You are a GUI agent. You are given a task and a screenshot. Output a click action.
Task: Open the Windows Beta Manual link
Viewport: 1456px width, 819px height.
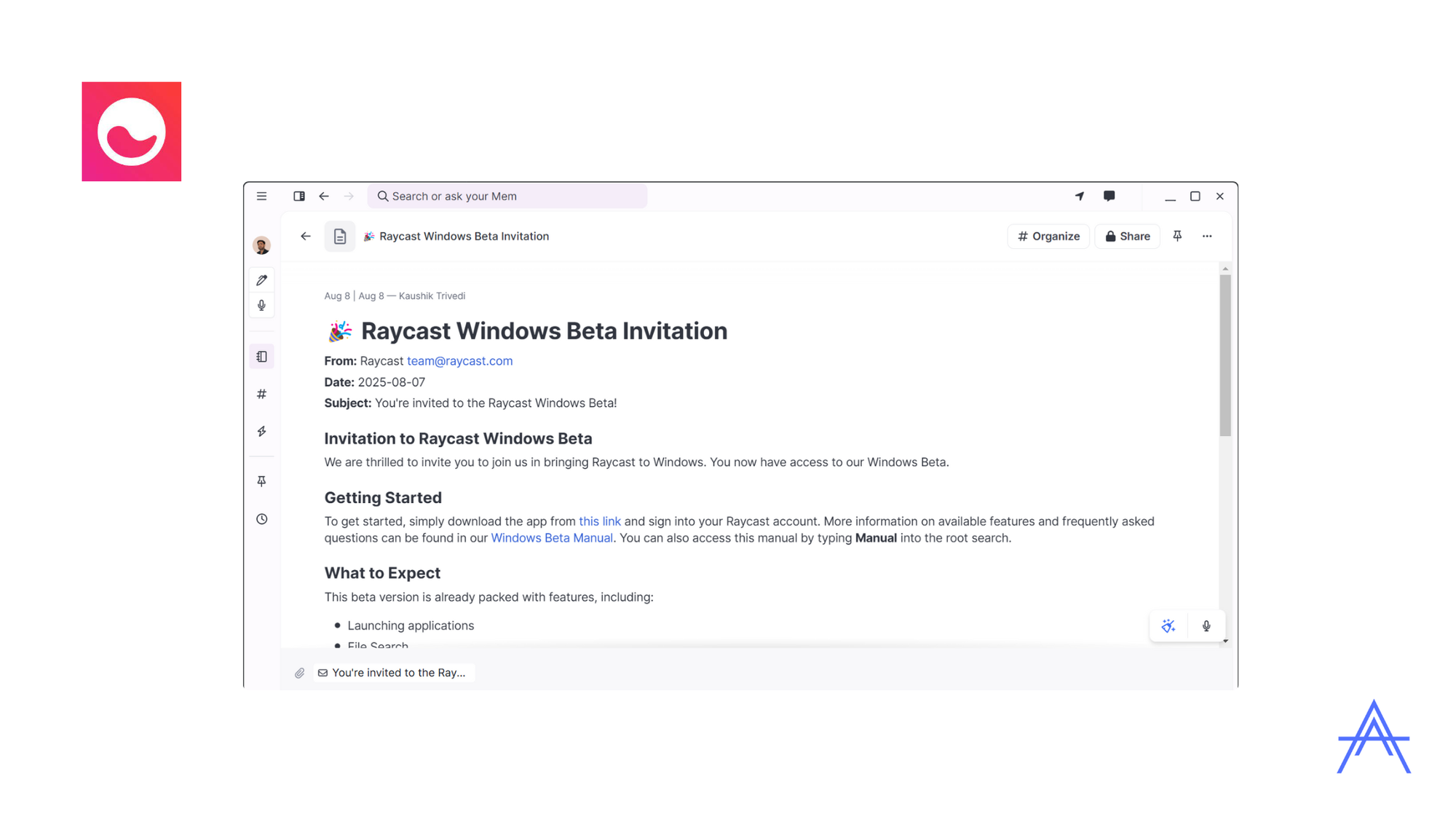pos(552,538)
